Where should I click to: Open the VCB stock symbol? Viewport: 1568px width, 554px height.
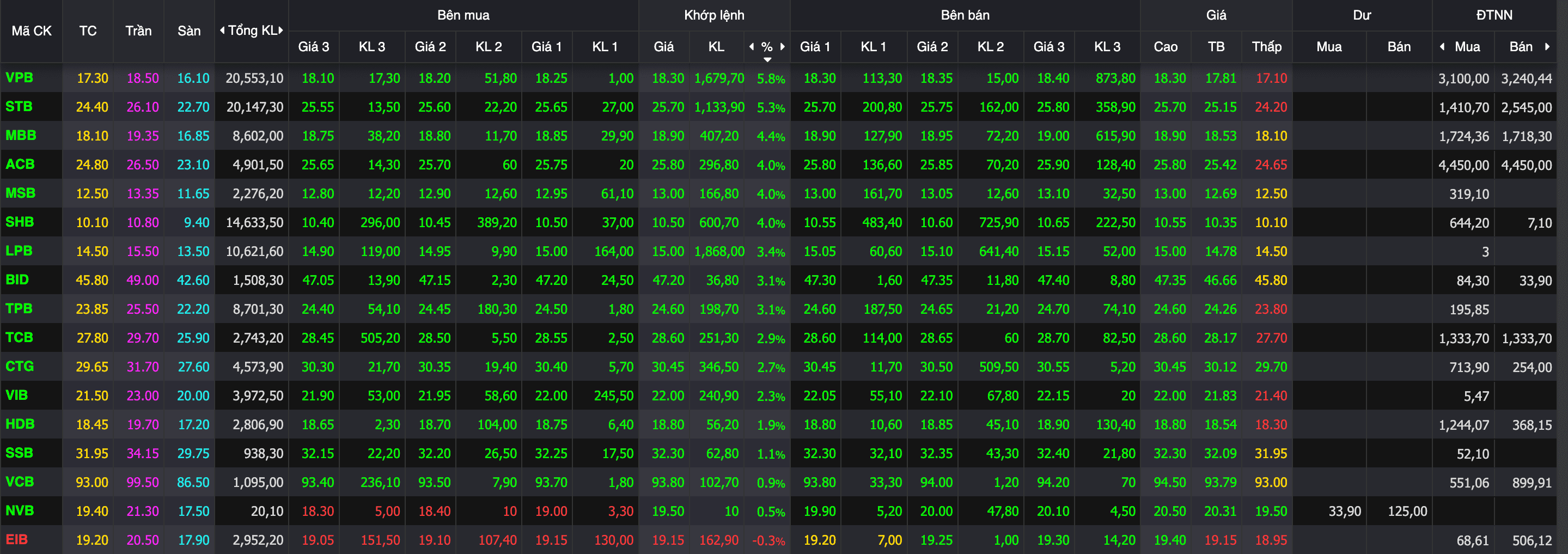point(20,482)
